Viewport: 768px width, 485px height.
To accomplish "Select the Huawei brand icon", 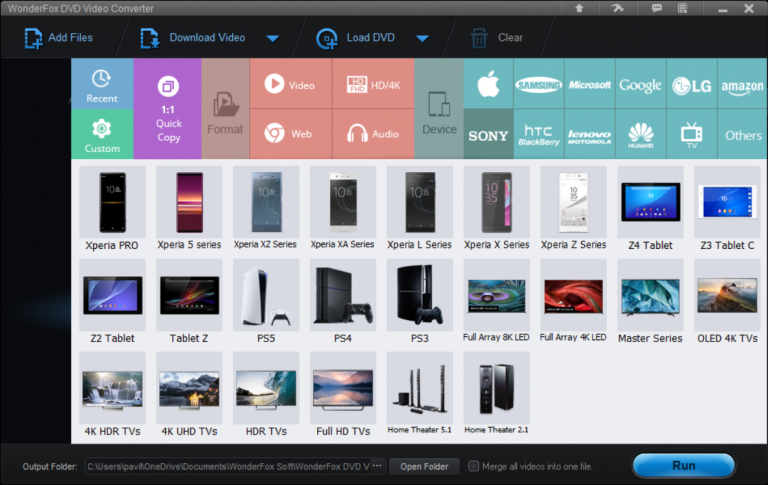I will coord(641,134).
